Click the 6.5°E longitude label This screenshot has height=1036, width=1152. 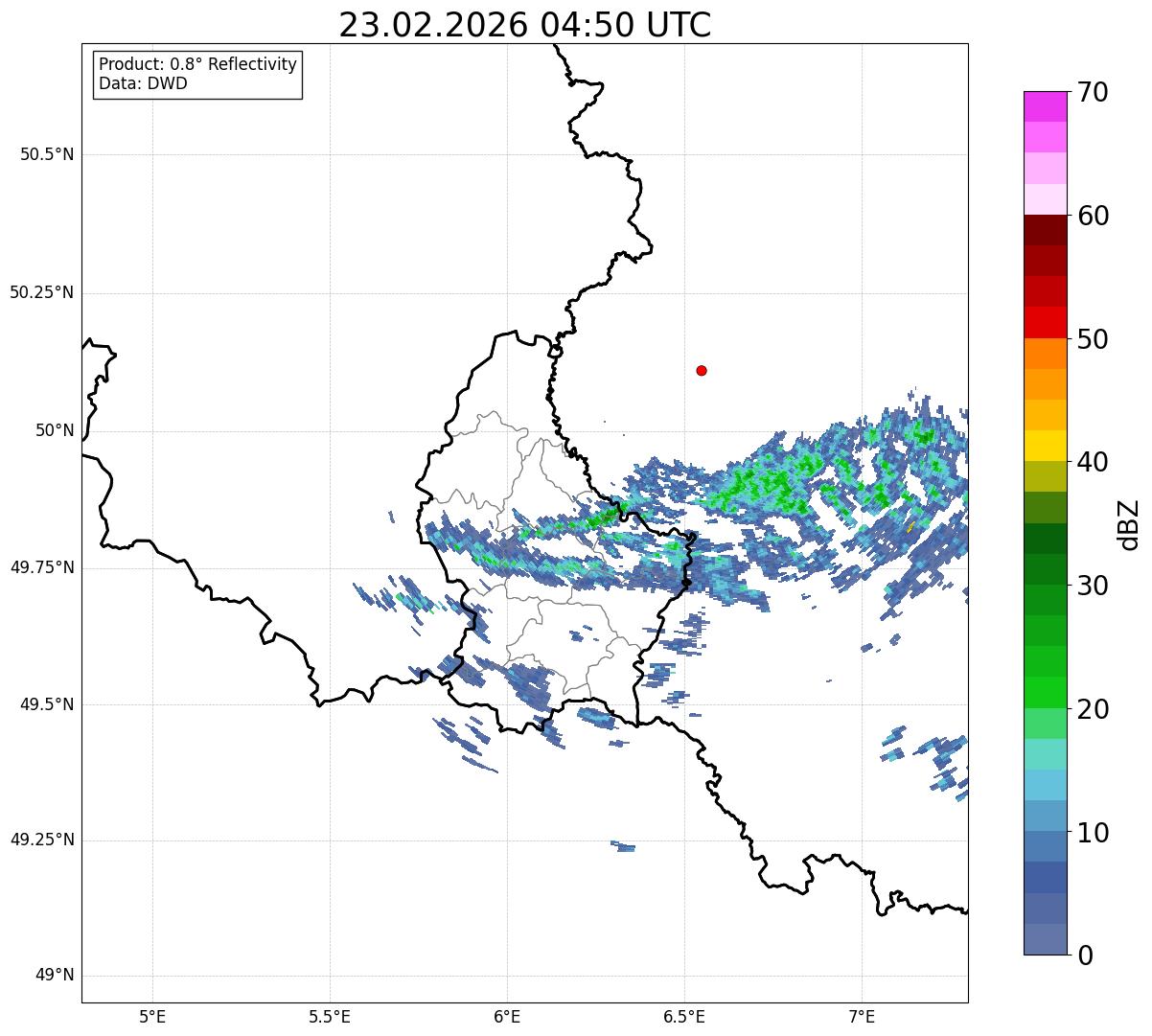[684, 1016]
